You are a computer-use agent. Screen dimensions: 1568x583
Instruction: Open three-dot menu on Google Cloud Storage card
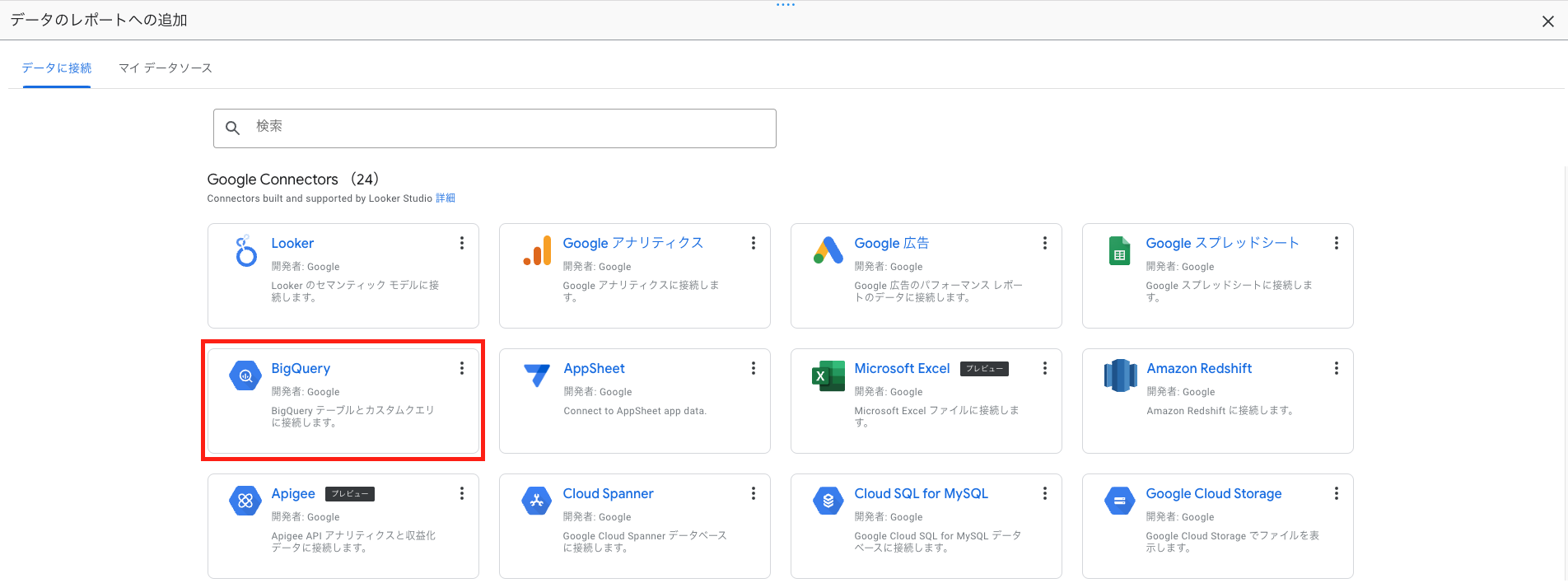click(x=1337, y=493)
